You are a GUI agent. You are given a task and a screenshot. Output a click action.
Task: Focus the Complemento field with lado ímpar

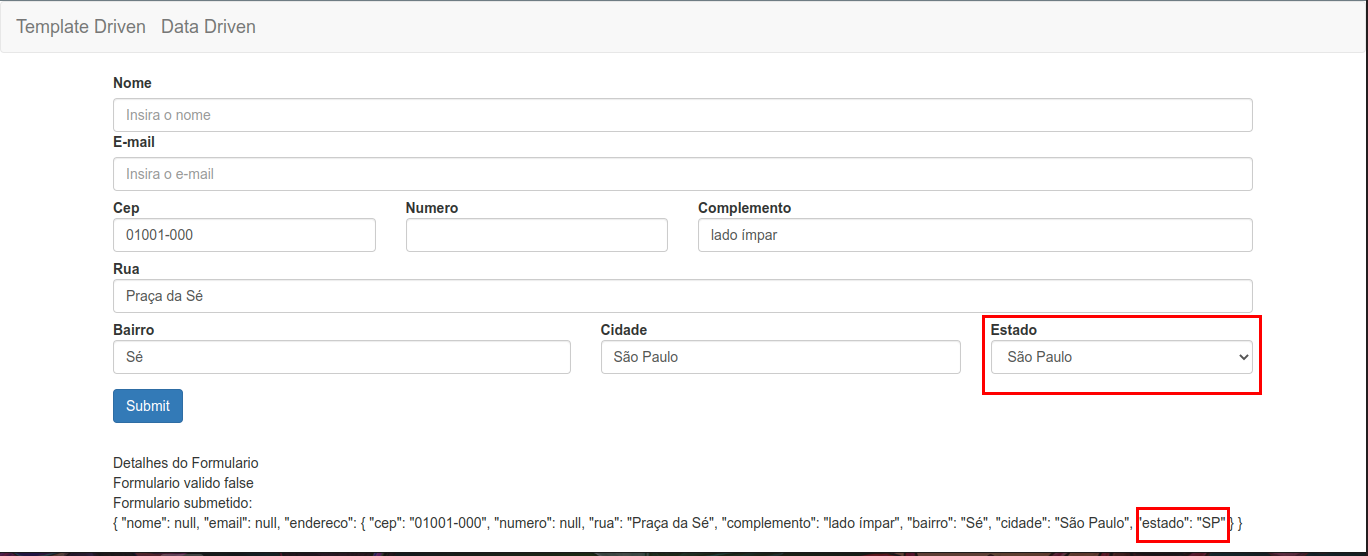coord(975,235)
